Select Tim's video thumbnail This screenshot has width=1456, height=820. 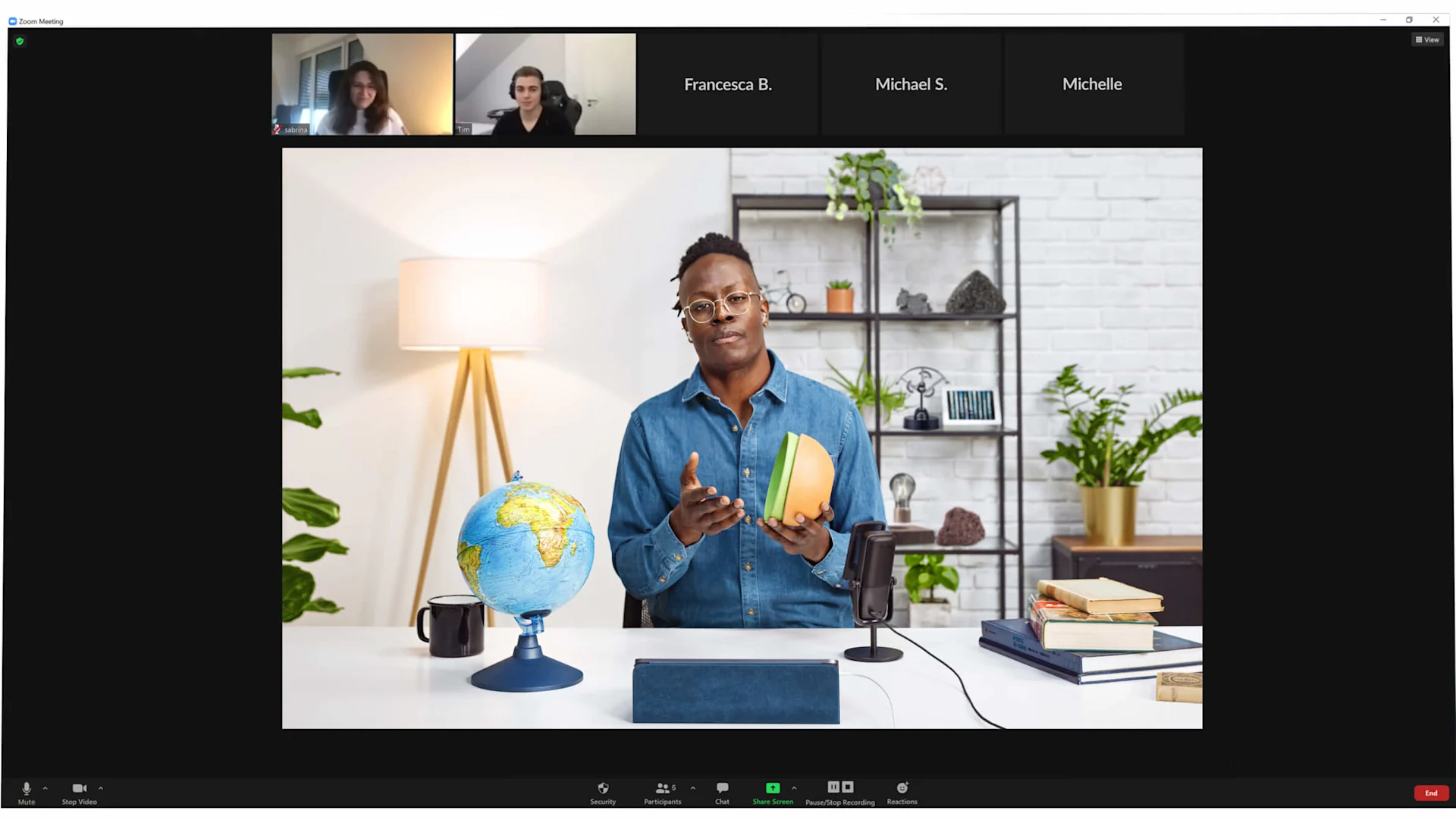(x=545, y=84)
